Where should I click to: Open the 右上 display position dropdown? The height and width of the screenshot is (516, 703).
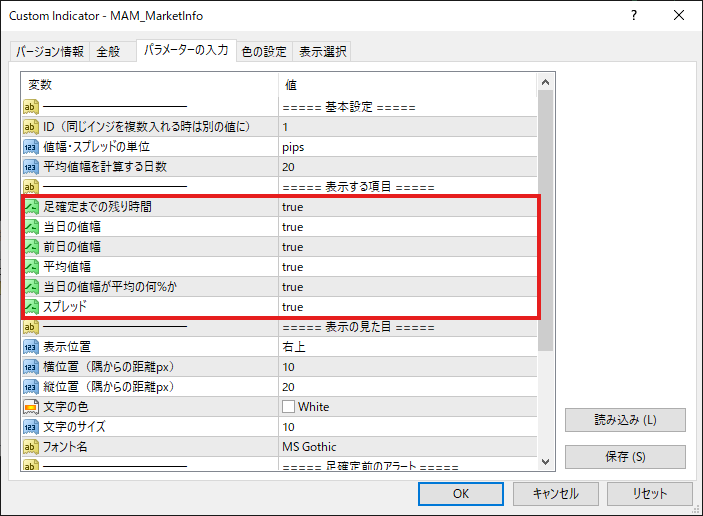(408, 347)
